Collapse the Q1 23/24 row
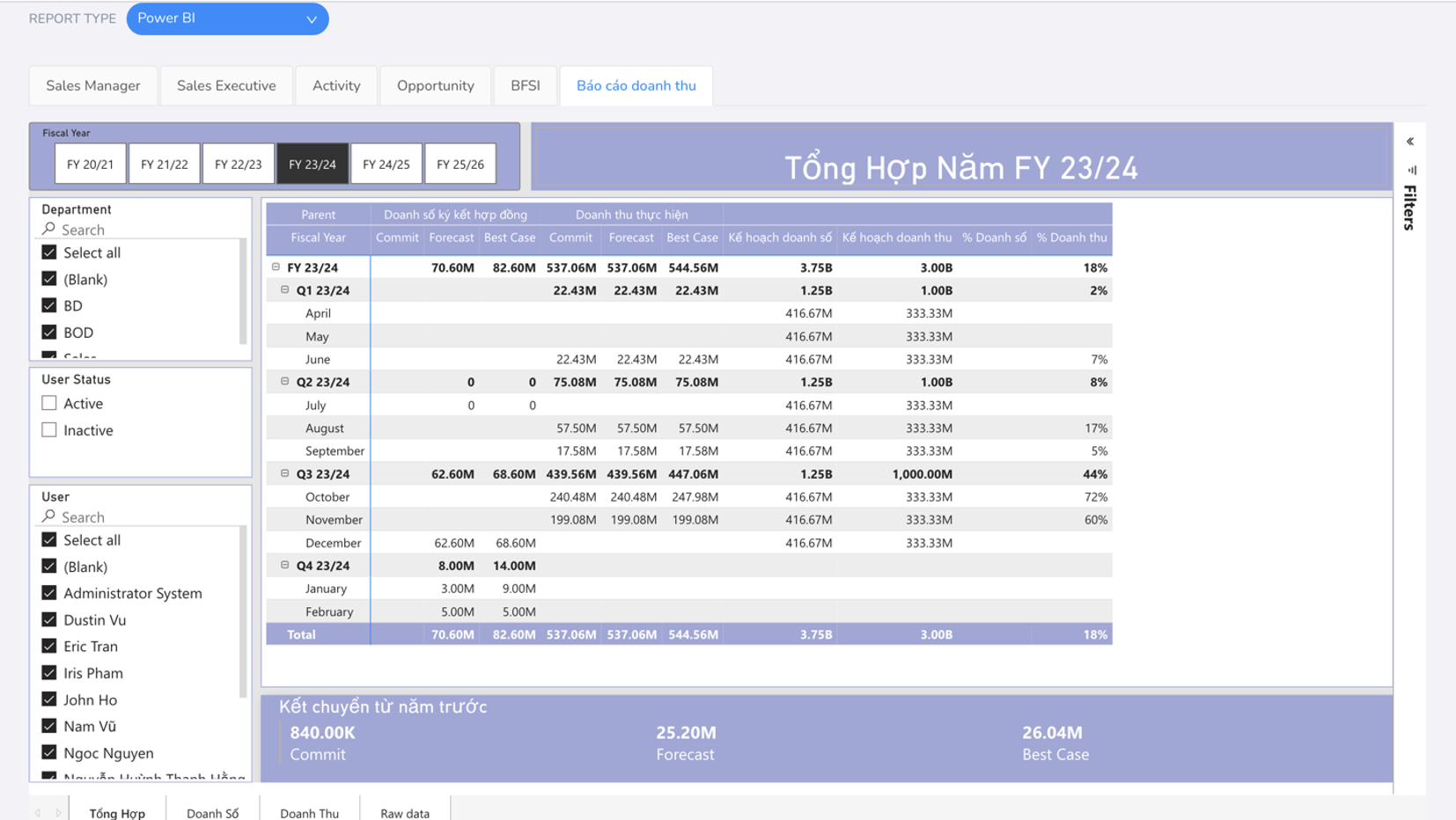 click(x=284, y=289)
